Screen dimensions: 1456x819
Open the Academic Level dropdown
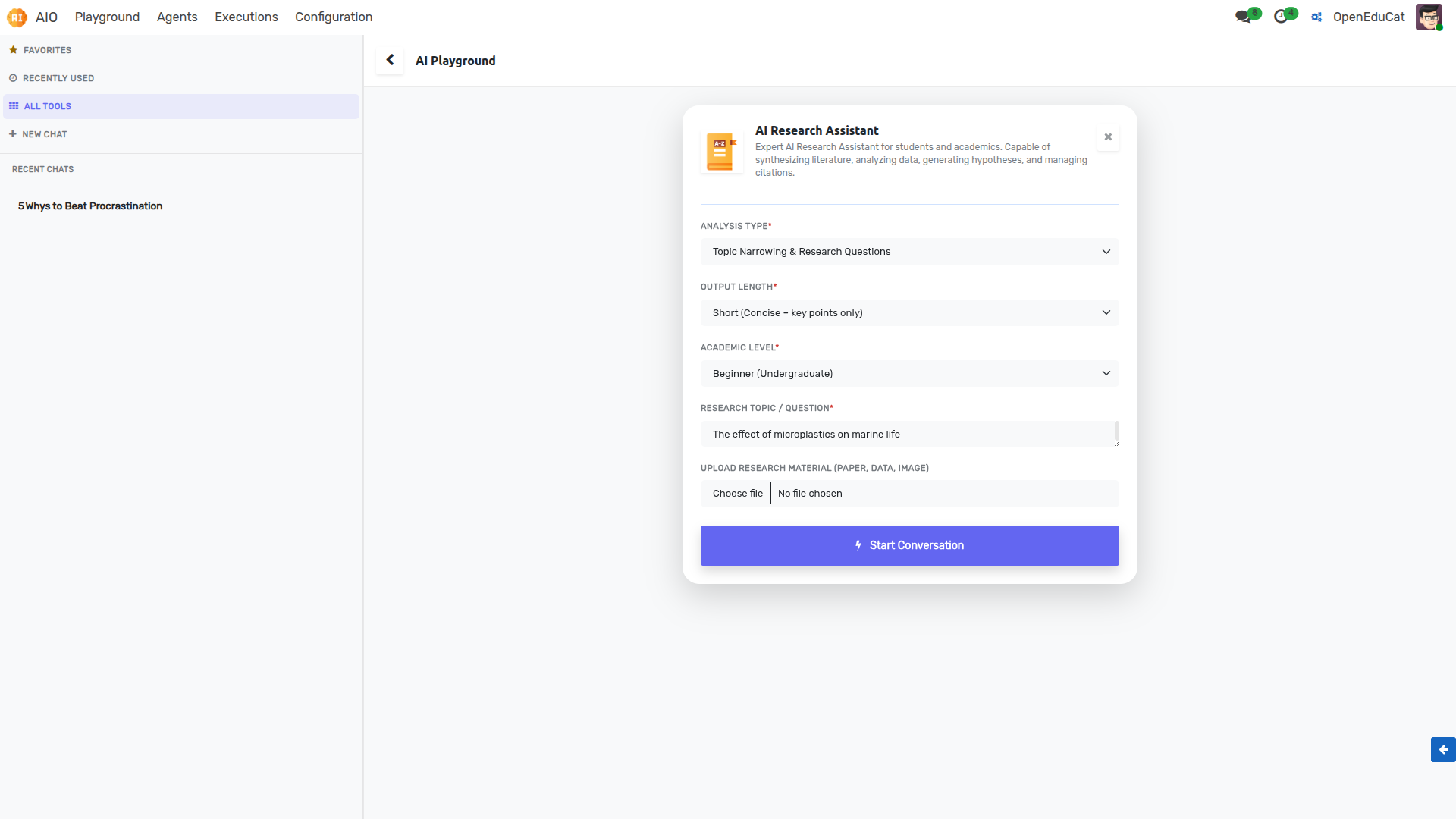(x=909, y=373)
